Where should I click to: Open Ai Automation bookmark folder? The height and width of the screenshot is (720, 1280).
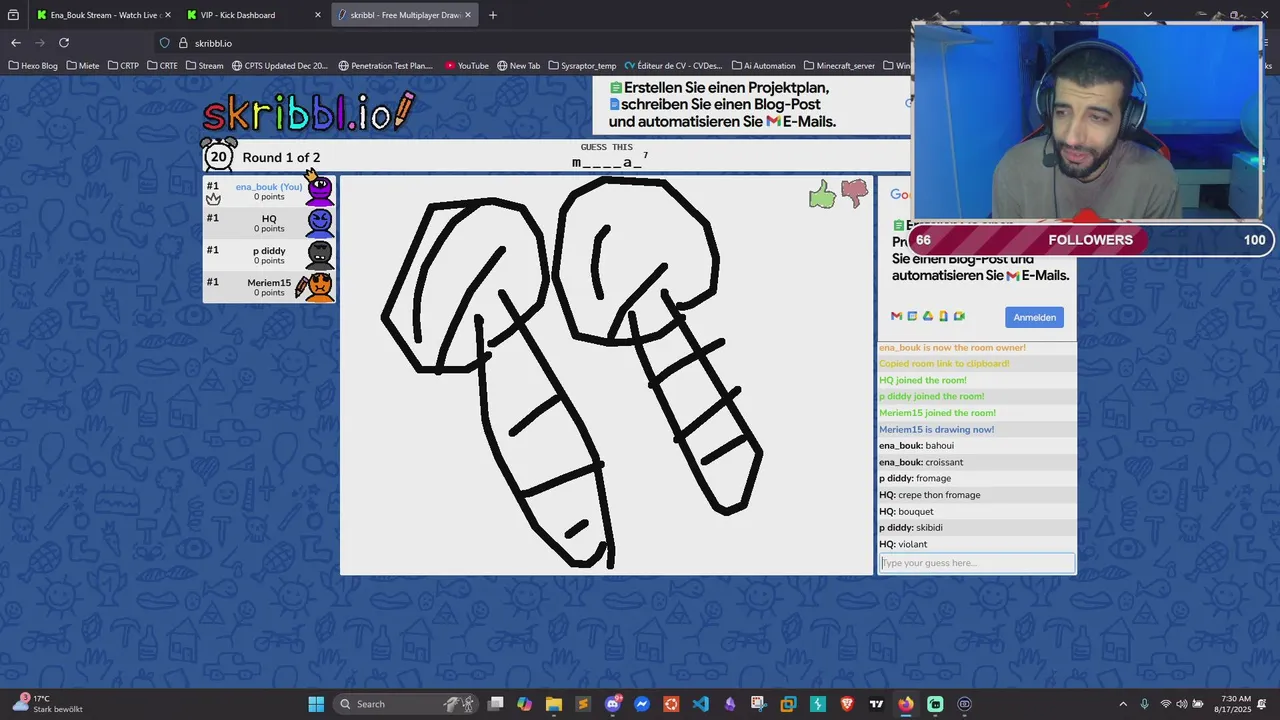pyautogui.click(x=763, y=66)
